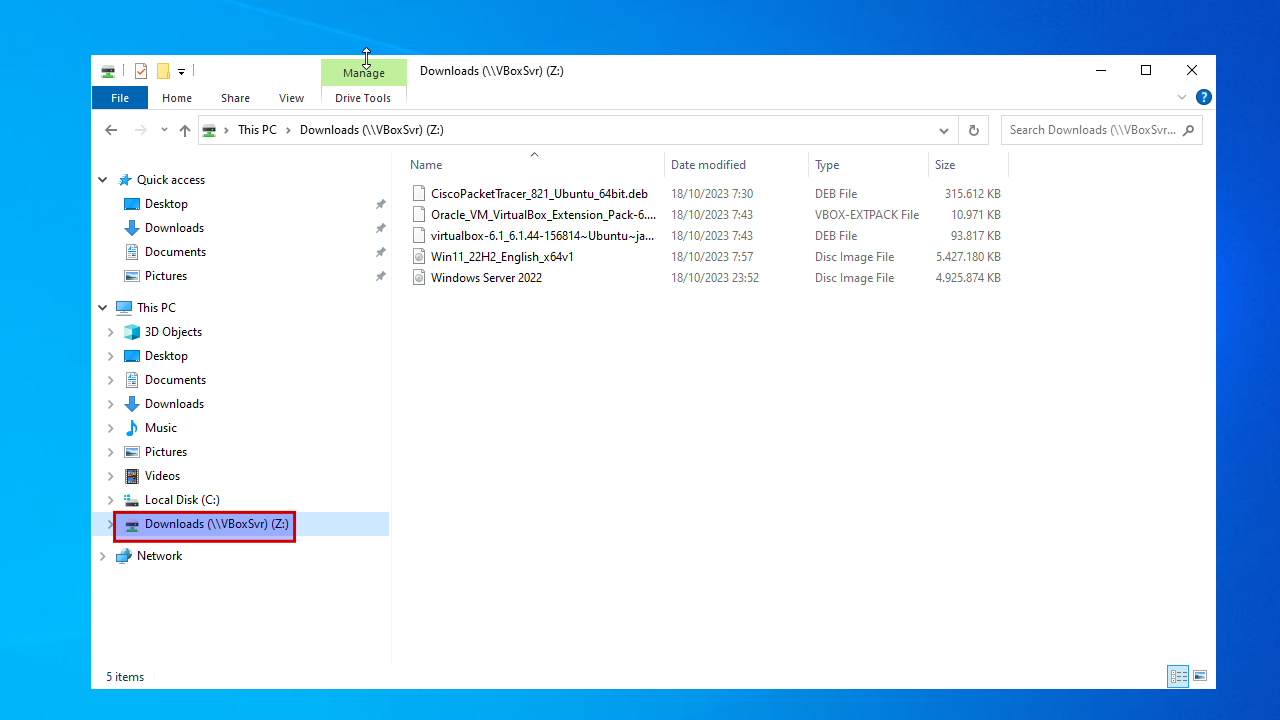Image resolution: width=1280 pixels, height=720 pixels.
Task: Switch to Details view icon
Action: coord(1178,676)
